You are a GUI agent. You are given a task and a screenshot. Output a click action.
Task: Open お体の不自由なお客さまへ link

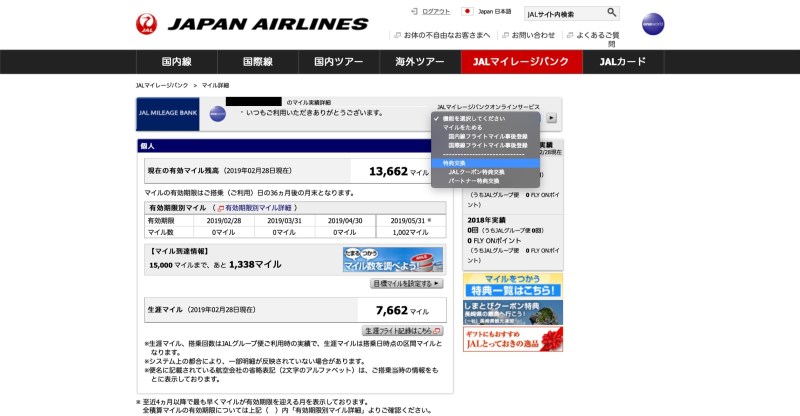tap(446, 35)
